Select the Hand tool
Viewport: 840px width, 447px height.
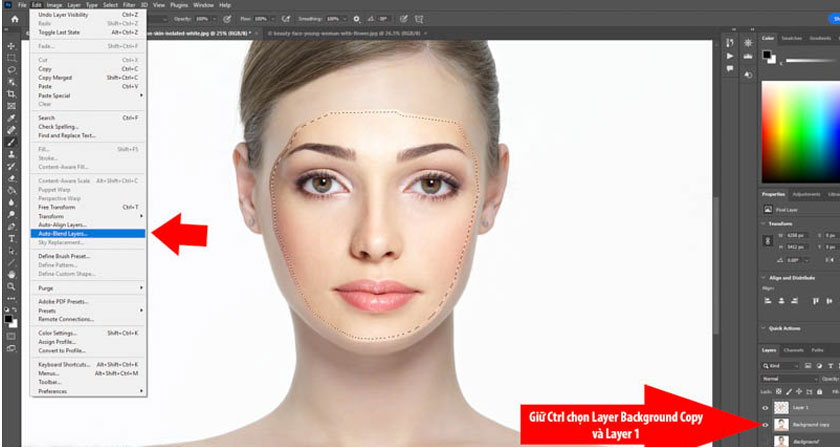coord(11,273)
